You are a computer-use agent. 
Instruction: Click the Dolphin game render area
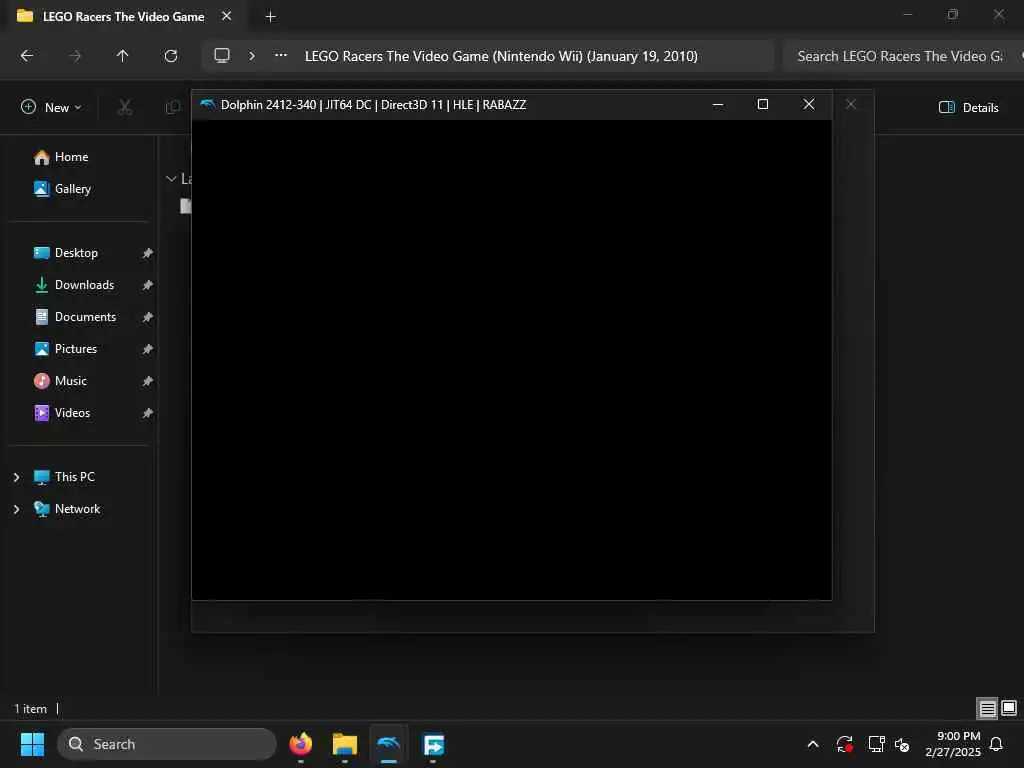coord(511,359)
